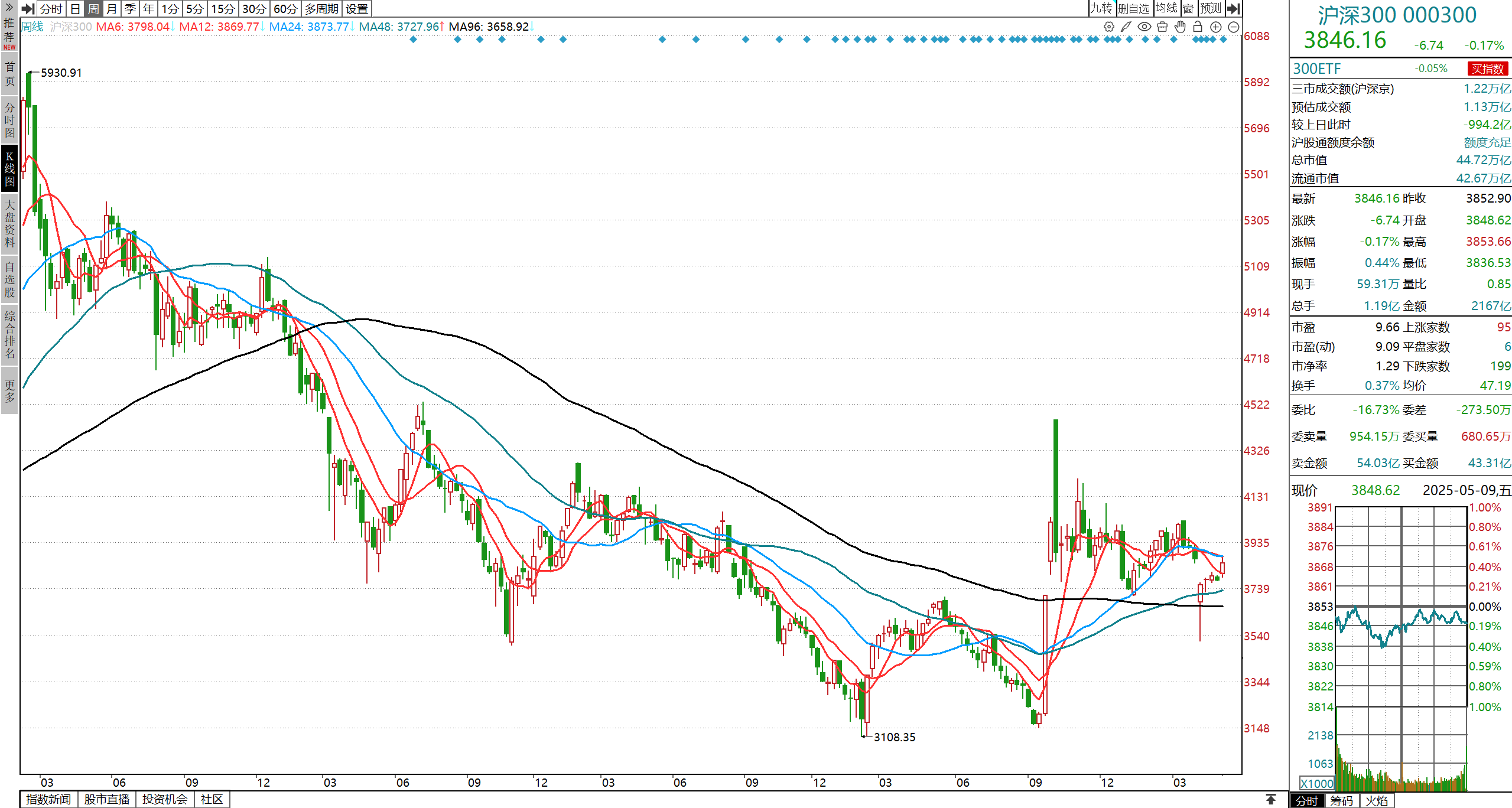Image resolution: width=1512 pixels, height=808 pixels.
Task: Select the hand pan tool
Action: click(x=1180, y=27)
